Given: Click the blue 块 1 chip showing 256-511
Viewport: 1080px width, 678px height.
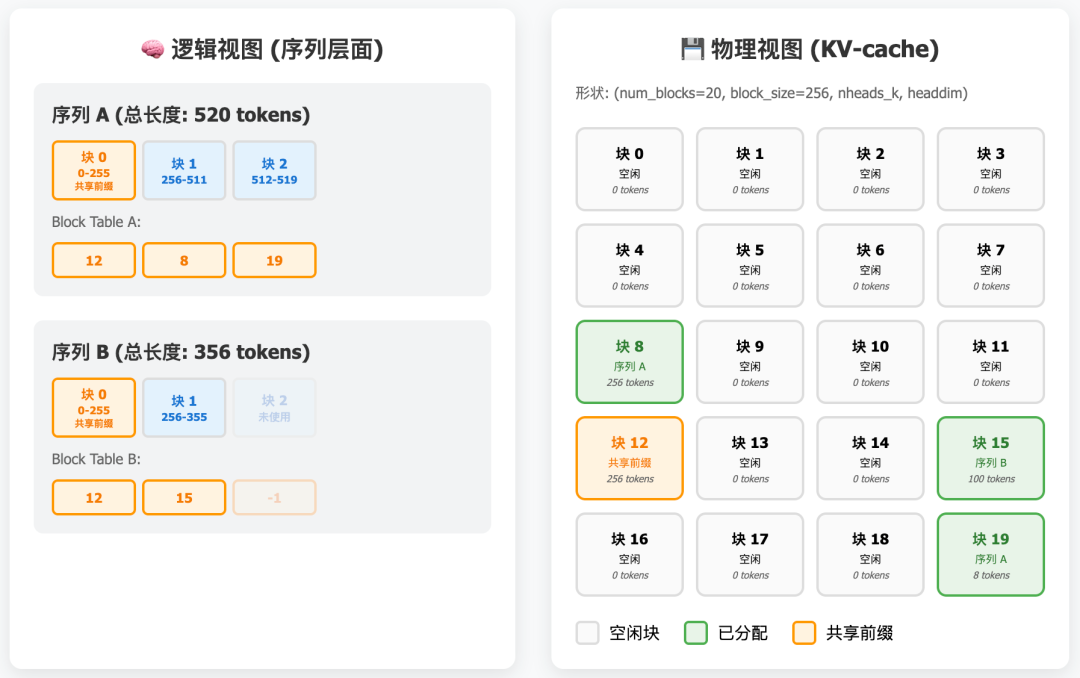Looking at the screenshot, I should click(x=184, y=170).
